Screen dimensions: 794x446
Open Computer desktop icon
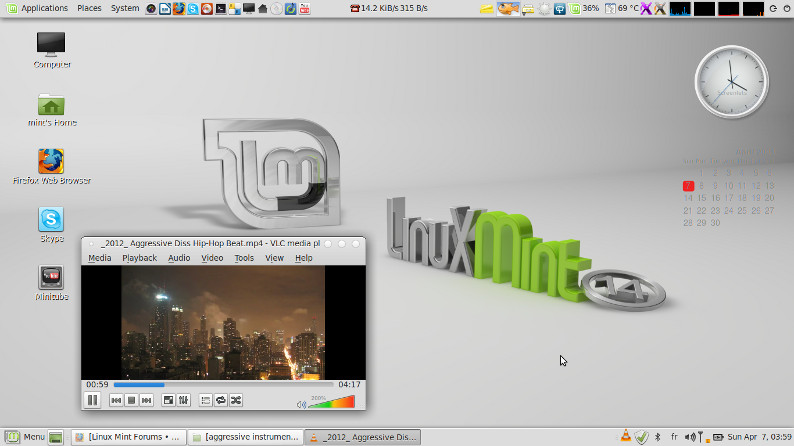[x=51, y=50]
